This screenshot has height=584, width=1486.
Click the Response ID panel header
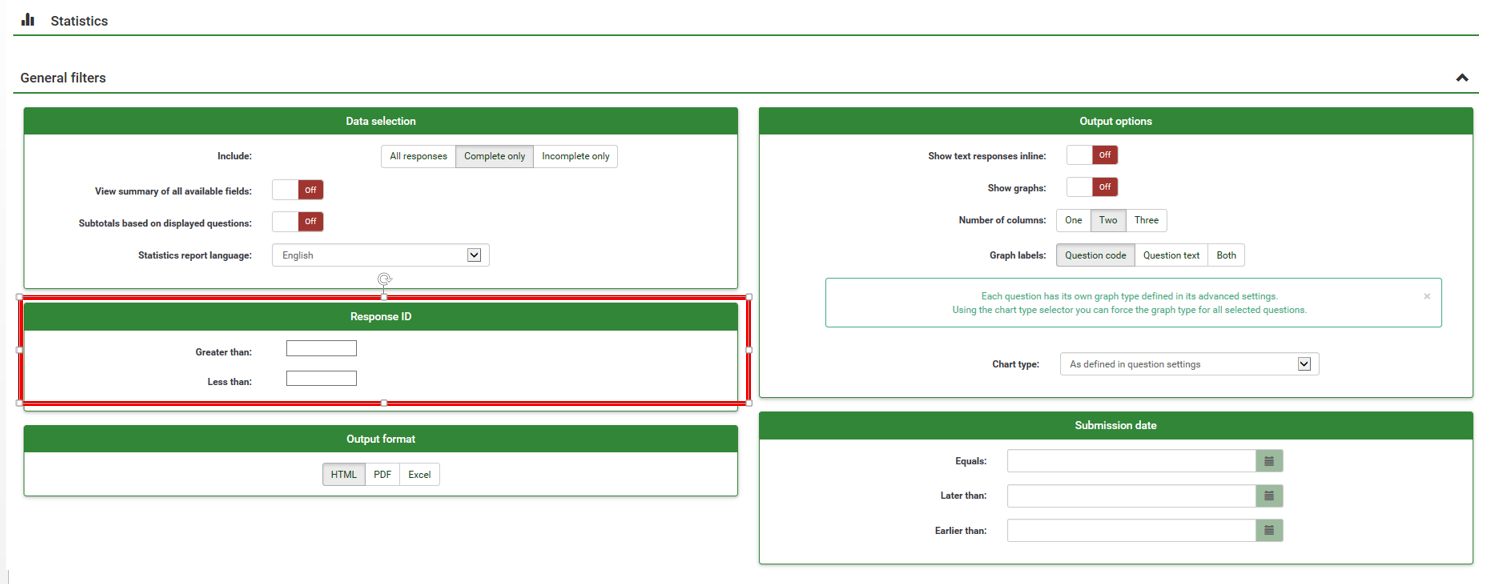pos(381,316)
